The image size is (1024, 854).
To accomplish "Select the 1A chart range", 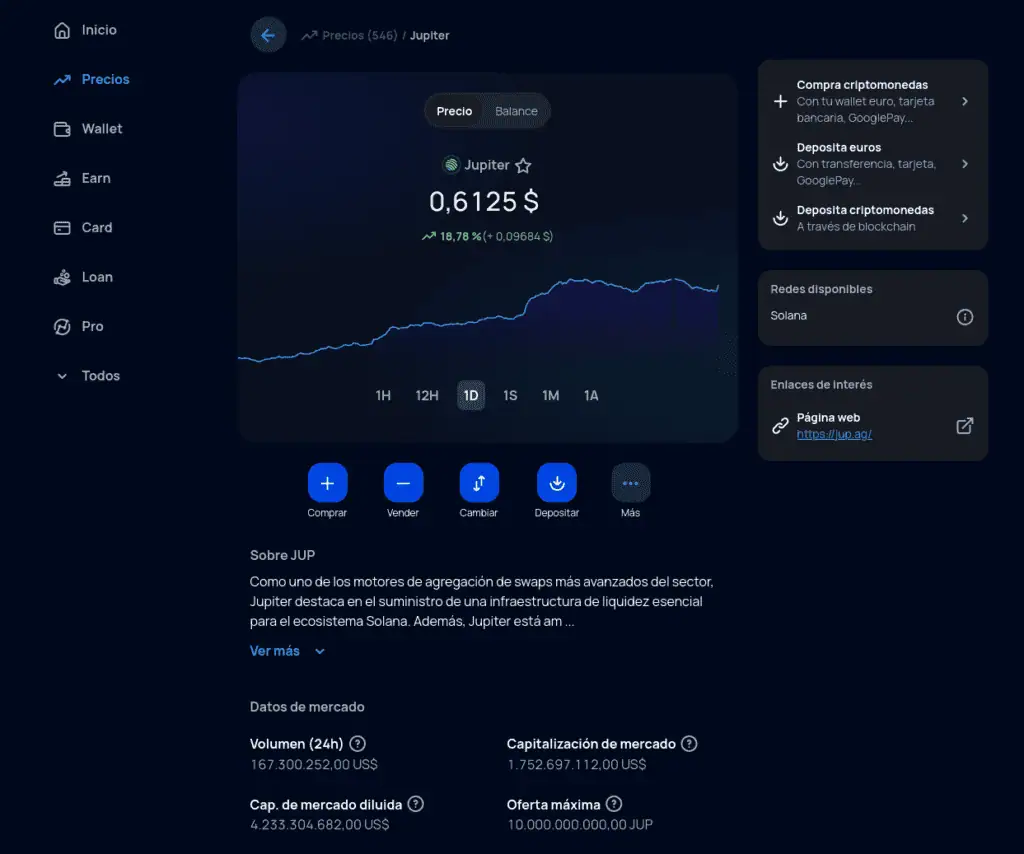I will [x=591, y=396].
